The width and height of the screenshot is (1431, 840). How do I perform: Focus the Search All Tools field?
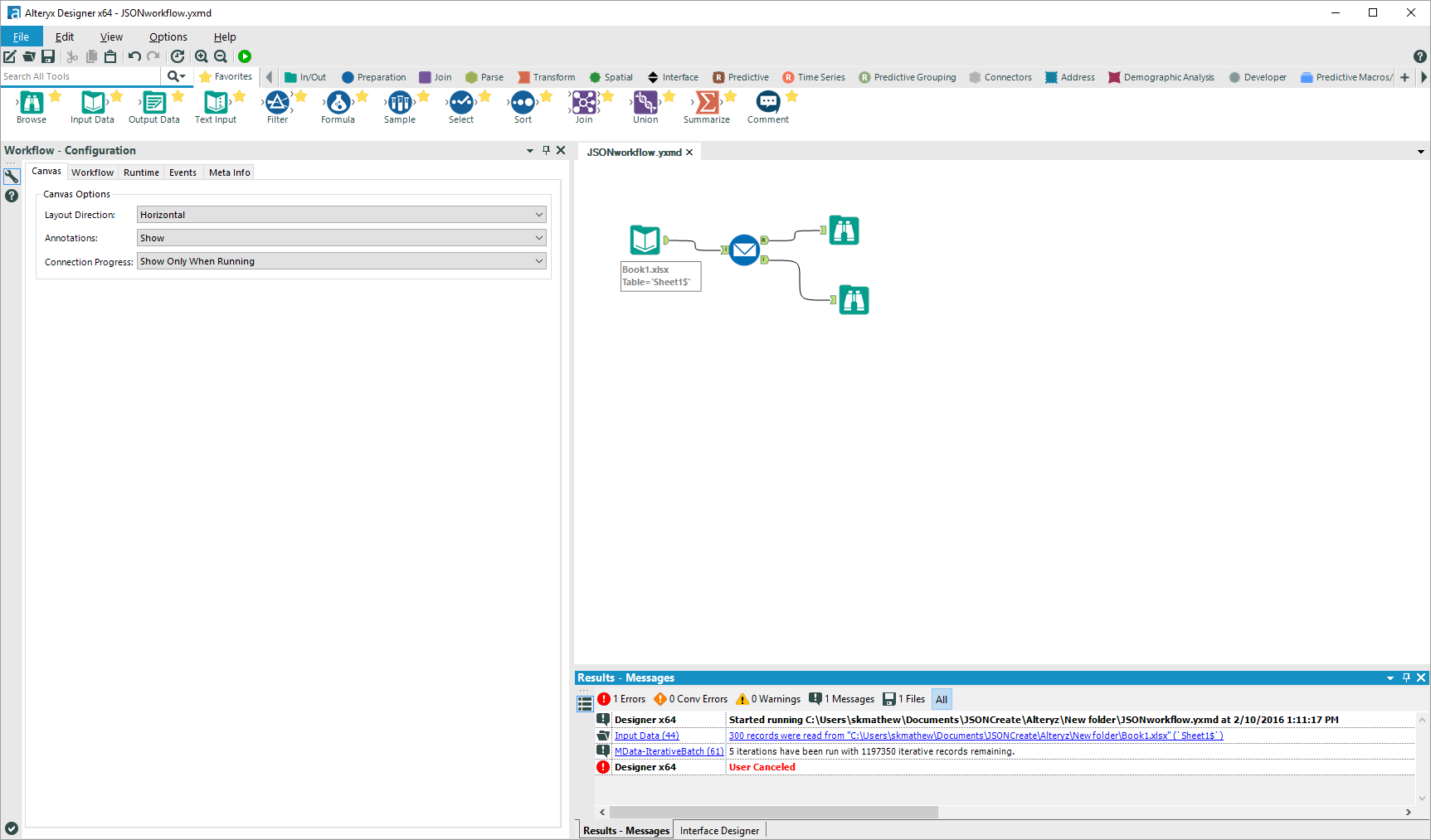coord(80,76)
